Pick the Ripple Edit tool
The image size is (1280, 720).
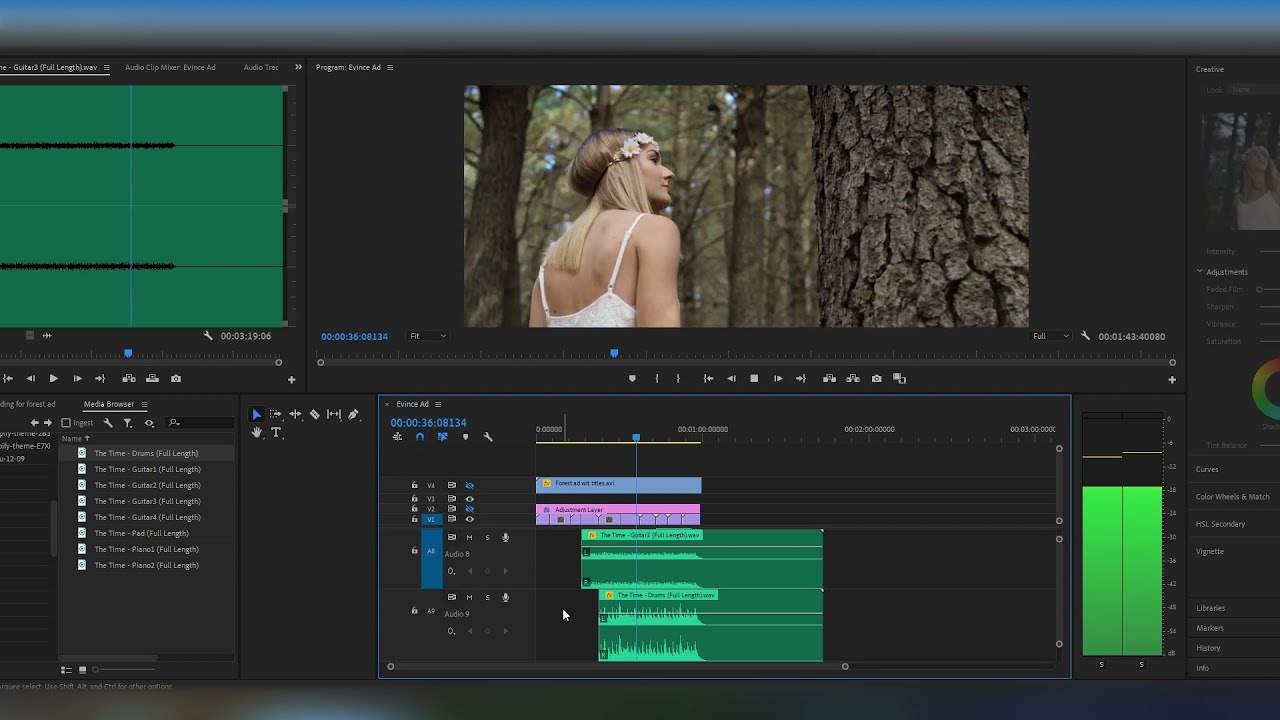295,414
